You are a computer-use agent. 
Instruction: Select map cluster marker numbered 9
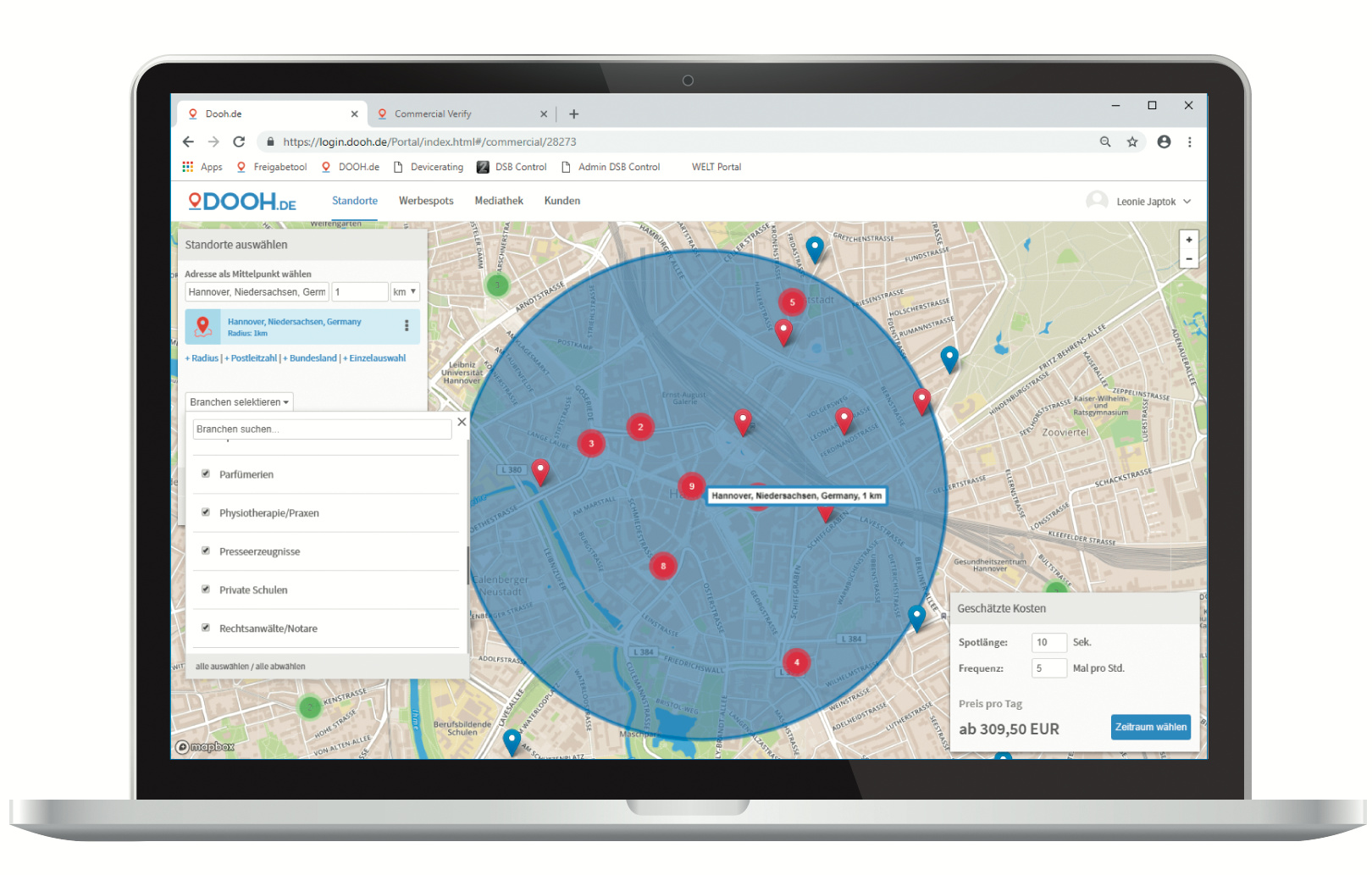(x=691, y=486)
